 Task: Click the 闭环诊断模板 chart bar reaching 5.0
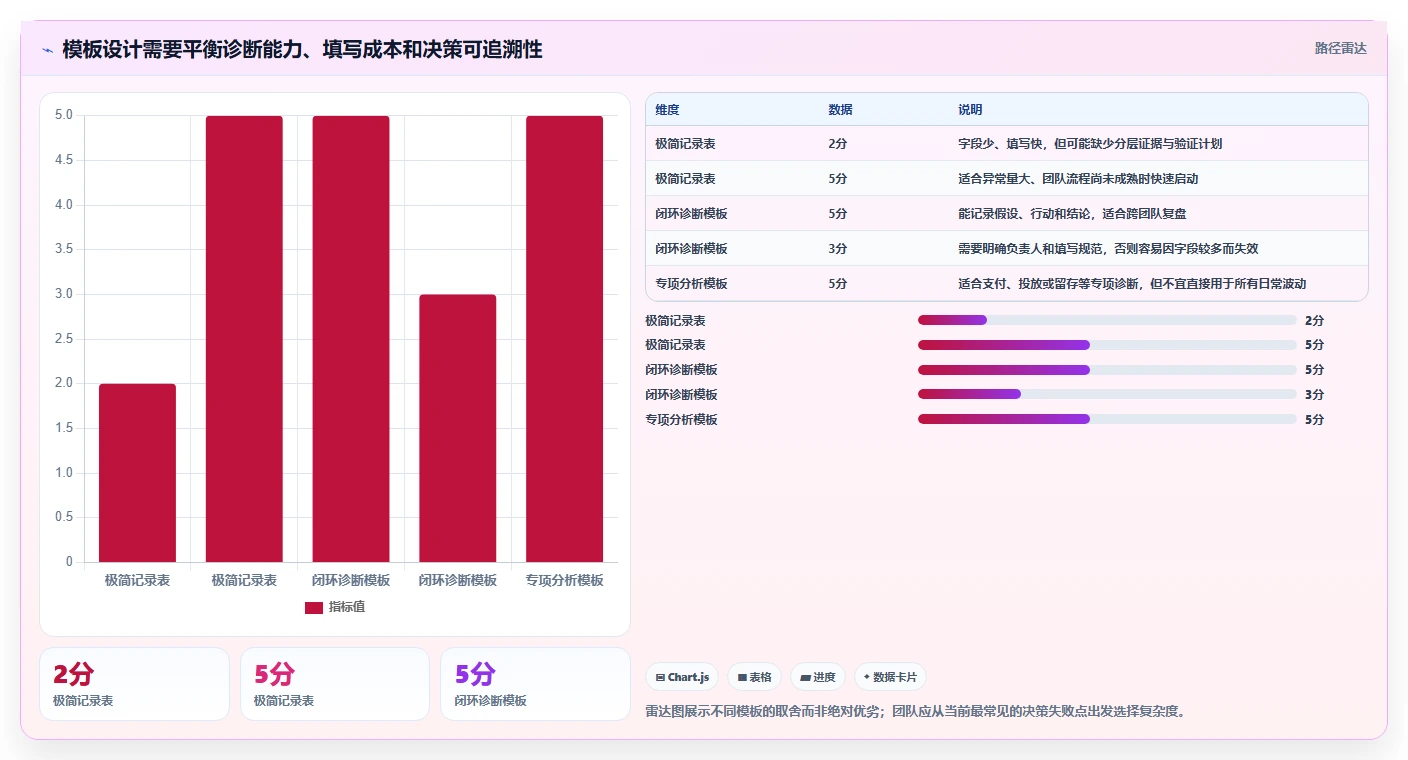351,339
